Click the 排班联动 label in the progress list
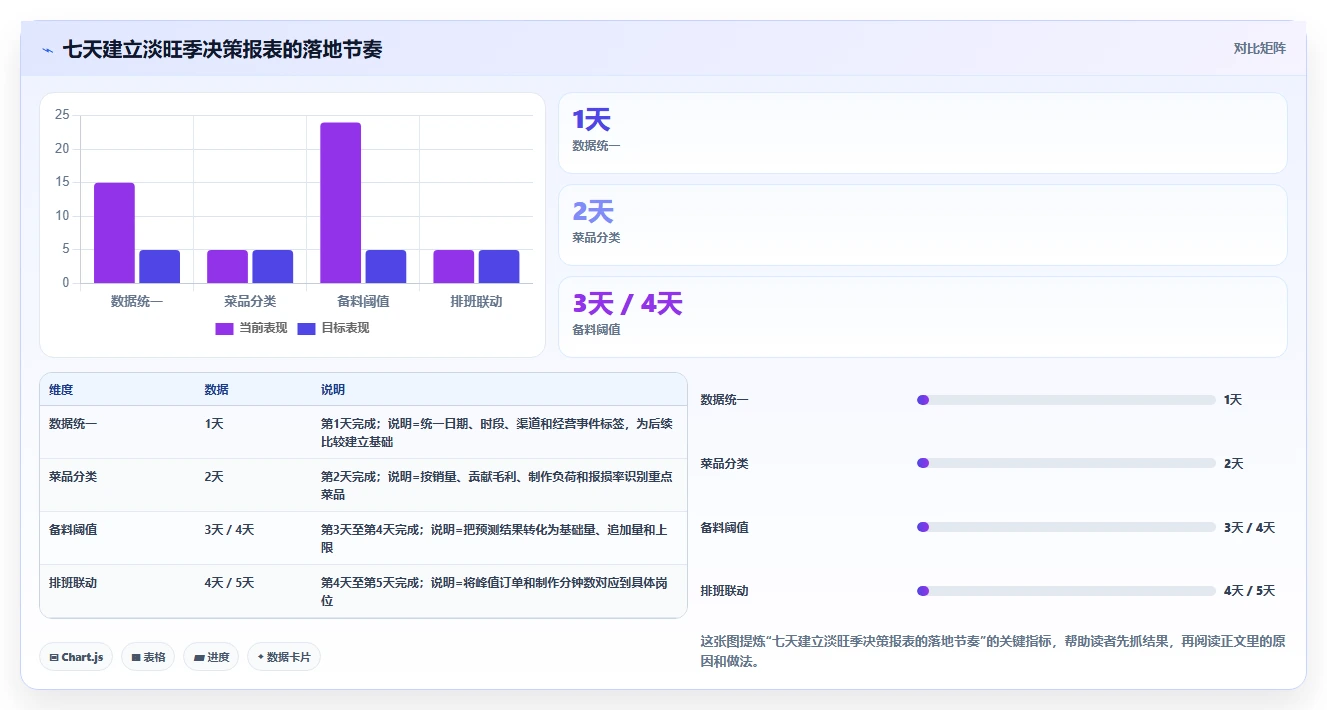Image resolution: width=1327 pixels, height=710 pixels. pos(724,591)
